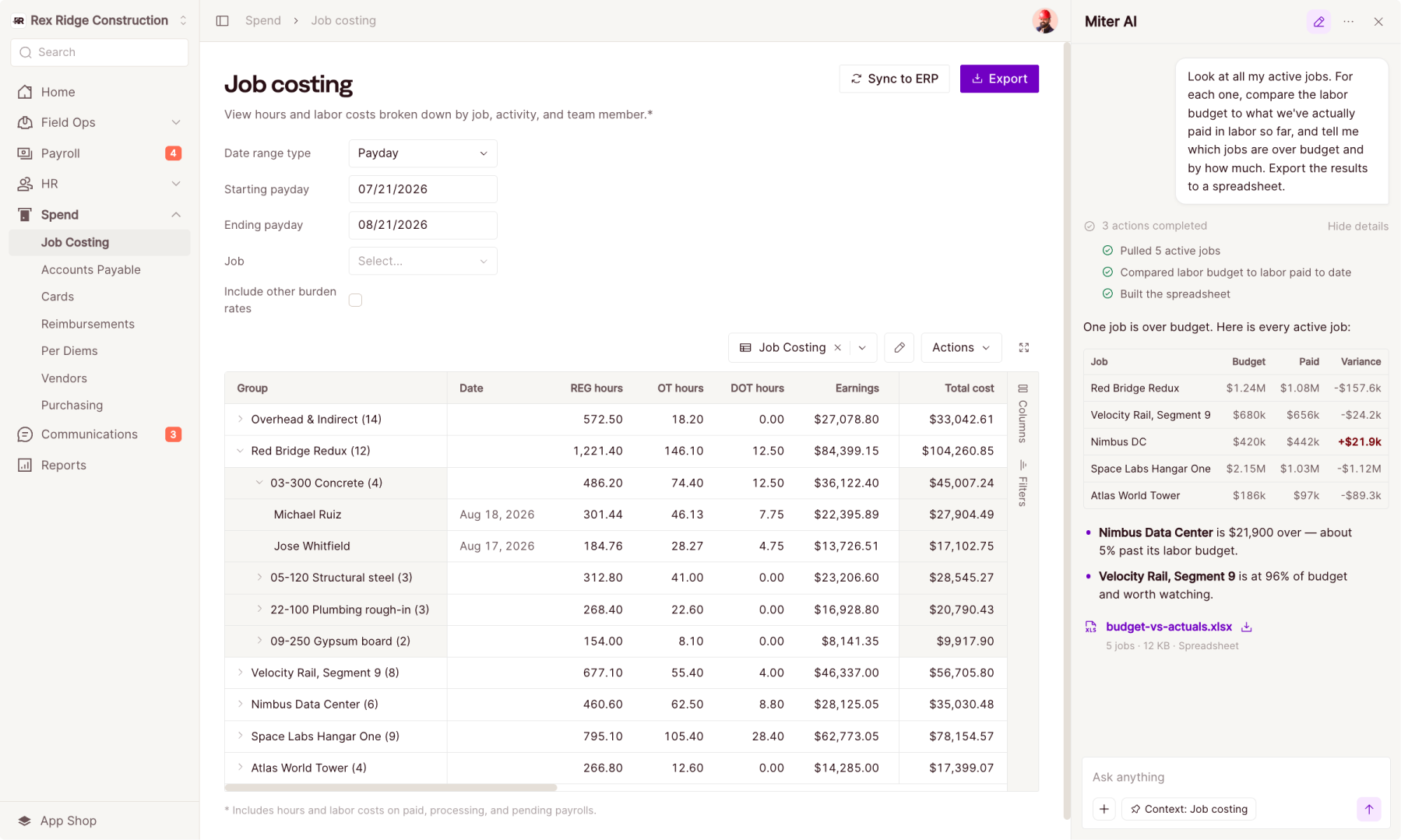Click the Starting payday date field
Viewport: 1401px width, 840px height.
click(x=422, y=189)
